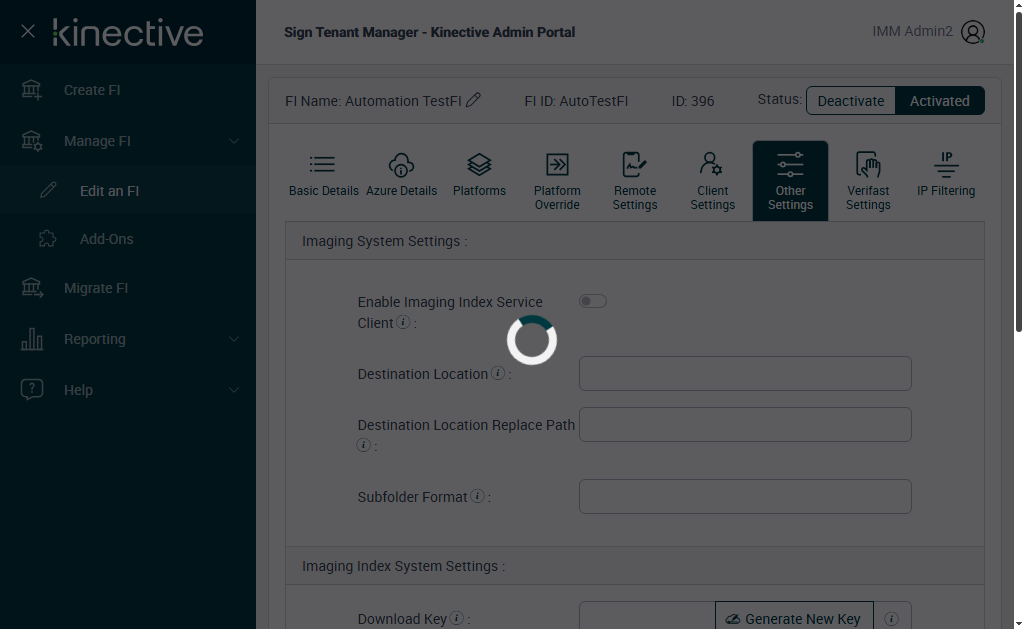
Task: Click the Kinective logo
Action: tap(128, 33)
